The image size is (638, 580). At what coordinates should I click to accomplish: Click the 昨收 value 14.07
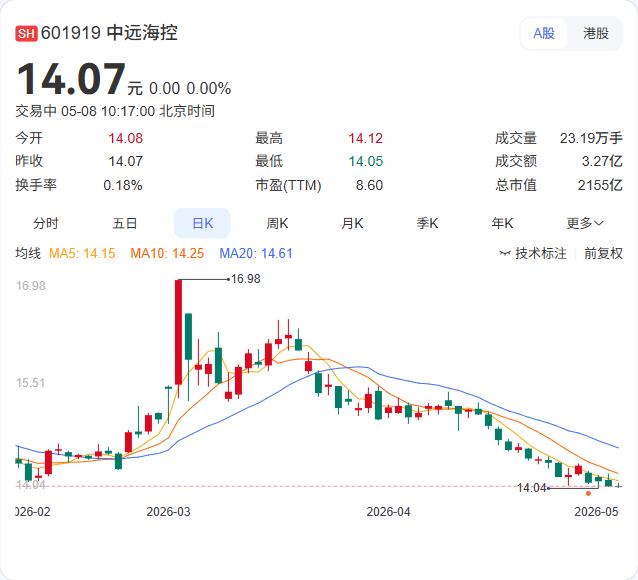tap(125, 161)
